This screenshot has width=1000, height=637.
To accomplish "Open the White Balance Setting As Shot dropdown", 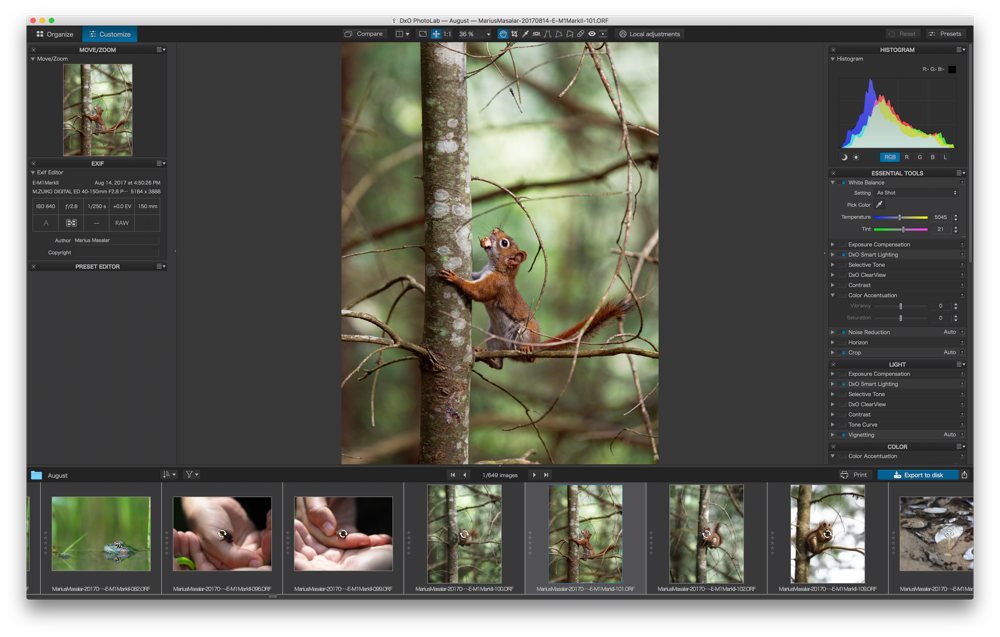I will click(916, 193).
